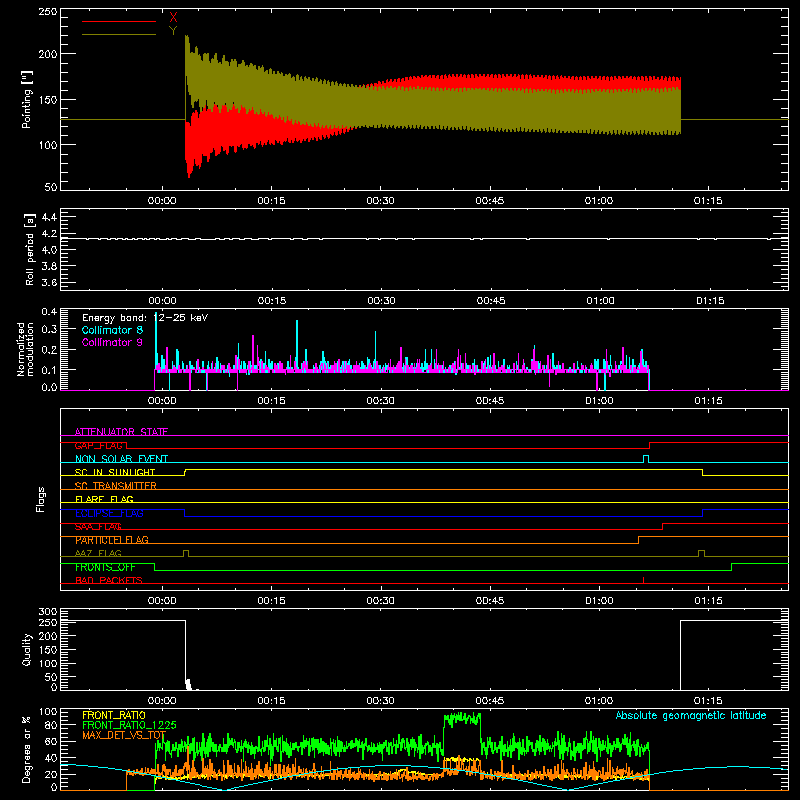800x800 pixels.
Task: Click the 01:15 tick under modulation panel
Action: click(708, 401)
